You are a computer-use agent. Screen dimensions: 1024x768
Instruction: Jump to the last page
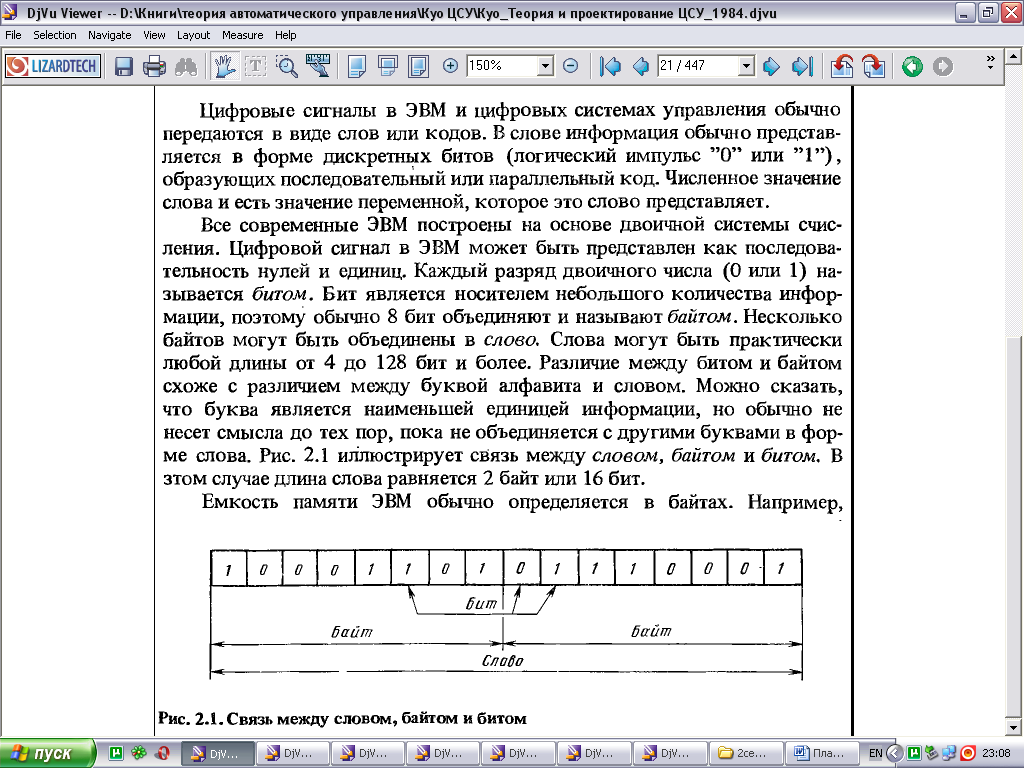[x=802, y=66]
